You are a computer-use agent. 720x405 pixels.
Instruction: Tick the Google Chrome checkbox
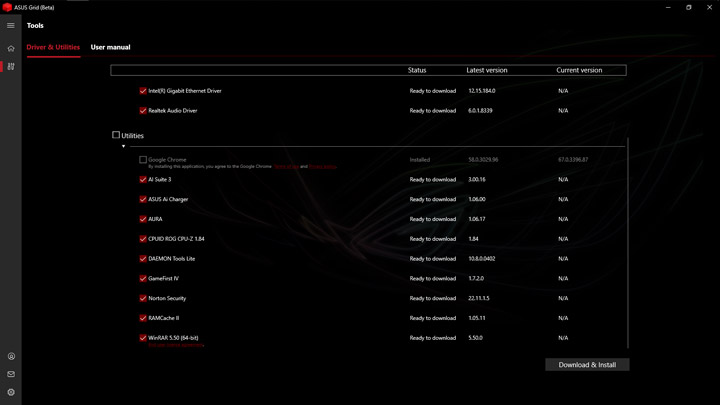143,160
